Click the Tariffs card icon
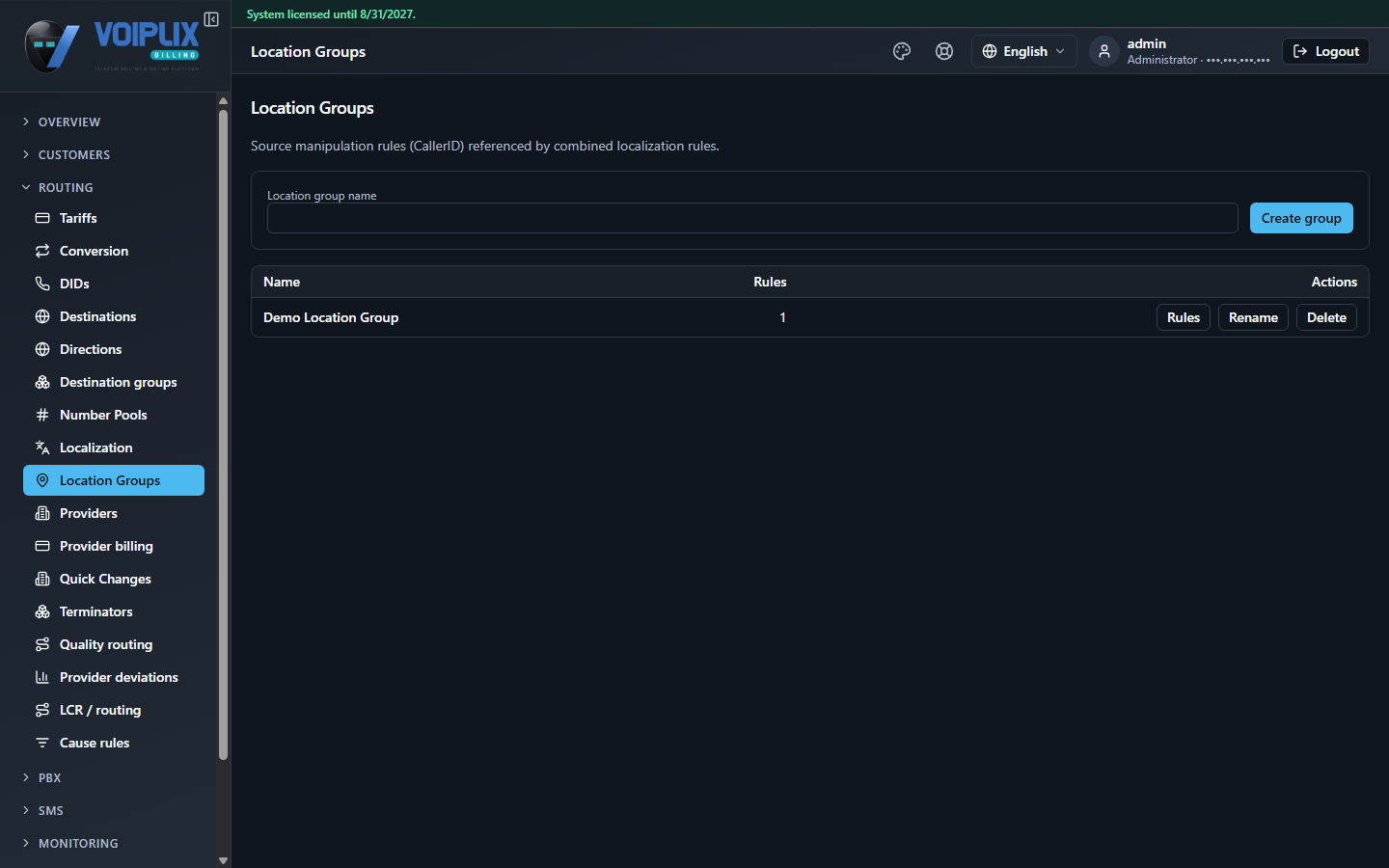The width and height of the screenshot is (1389, 868). [x=42, y=218]
